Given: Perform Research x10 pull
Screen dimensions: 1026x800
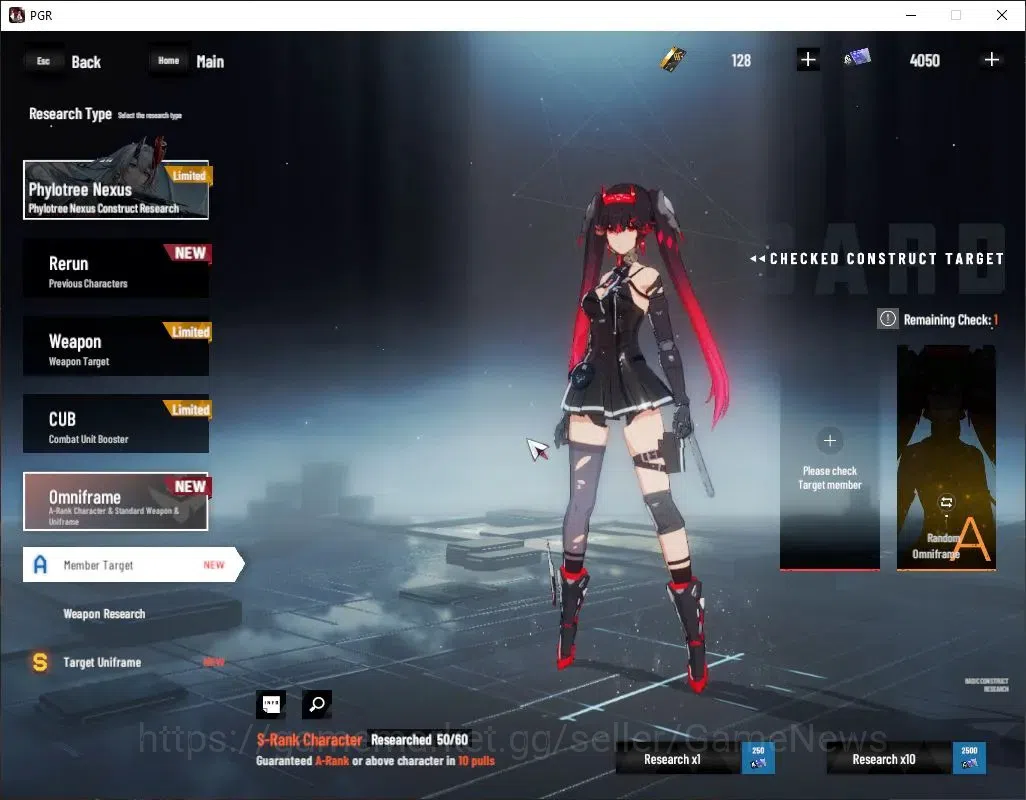Looking at the screenshot, I should coord(906,759).
